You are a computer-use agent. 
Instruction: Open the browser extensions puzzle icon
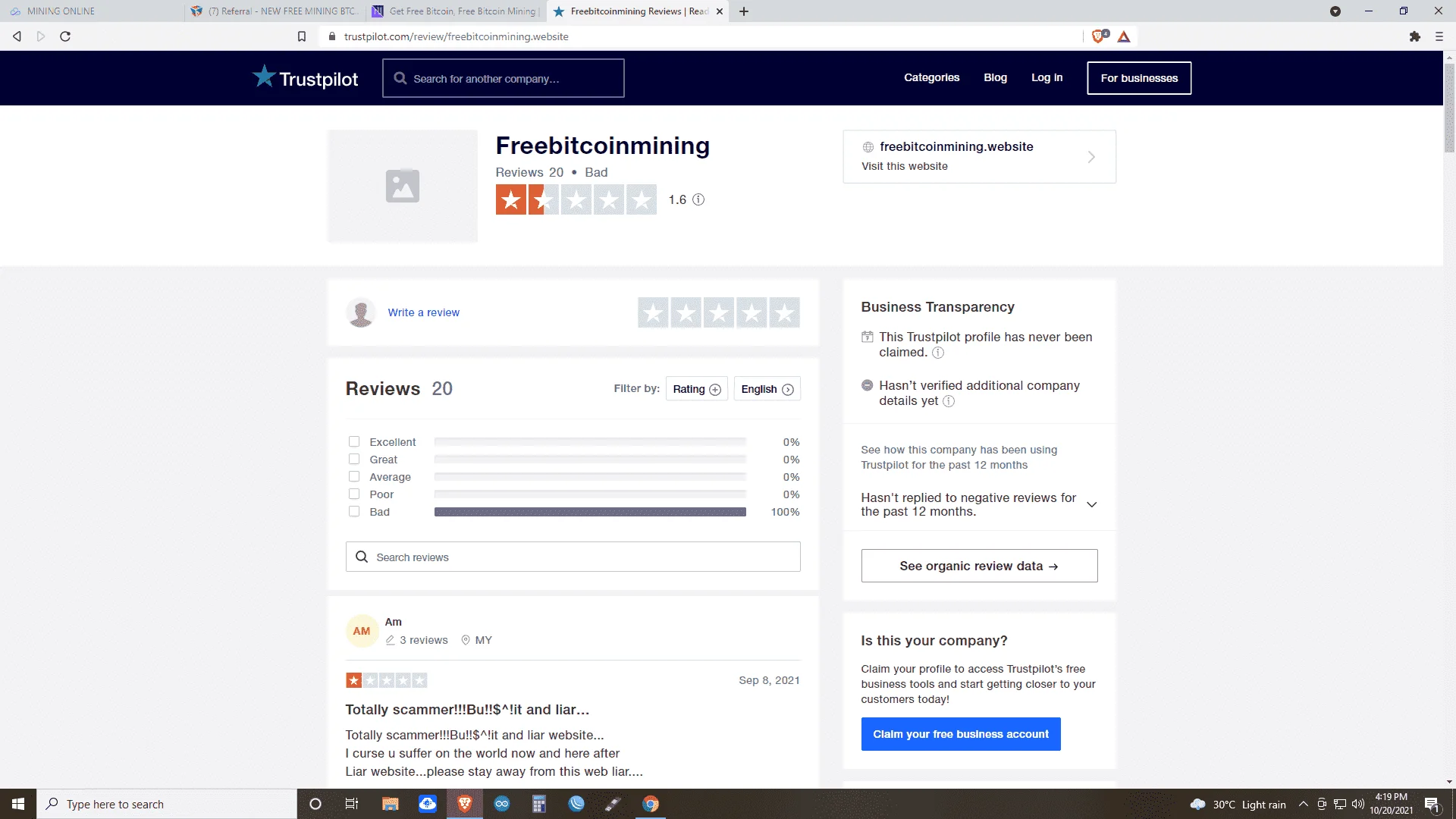point(1415,36)
